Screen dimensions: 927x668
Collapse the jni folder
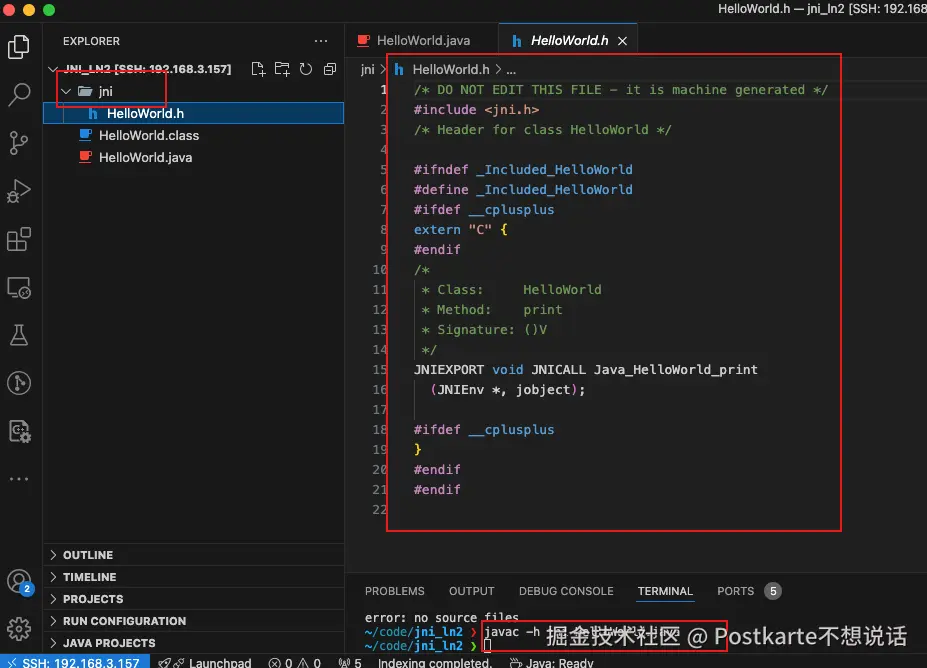coord(66,91)
